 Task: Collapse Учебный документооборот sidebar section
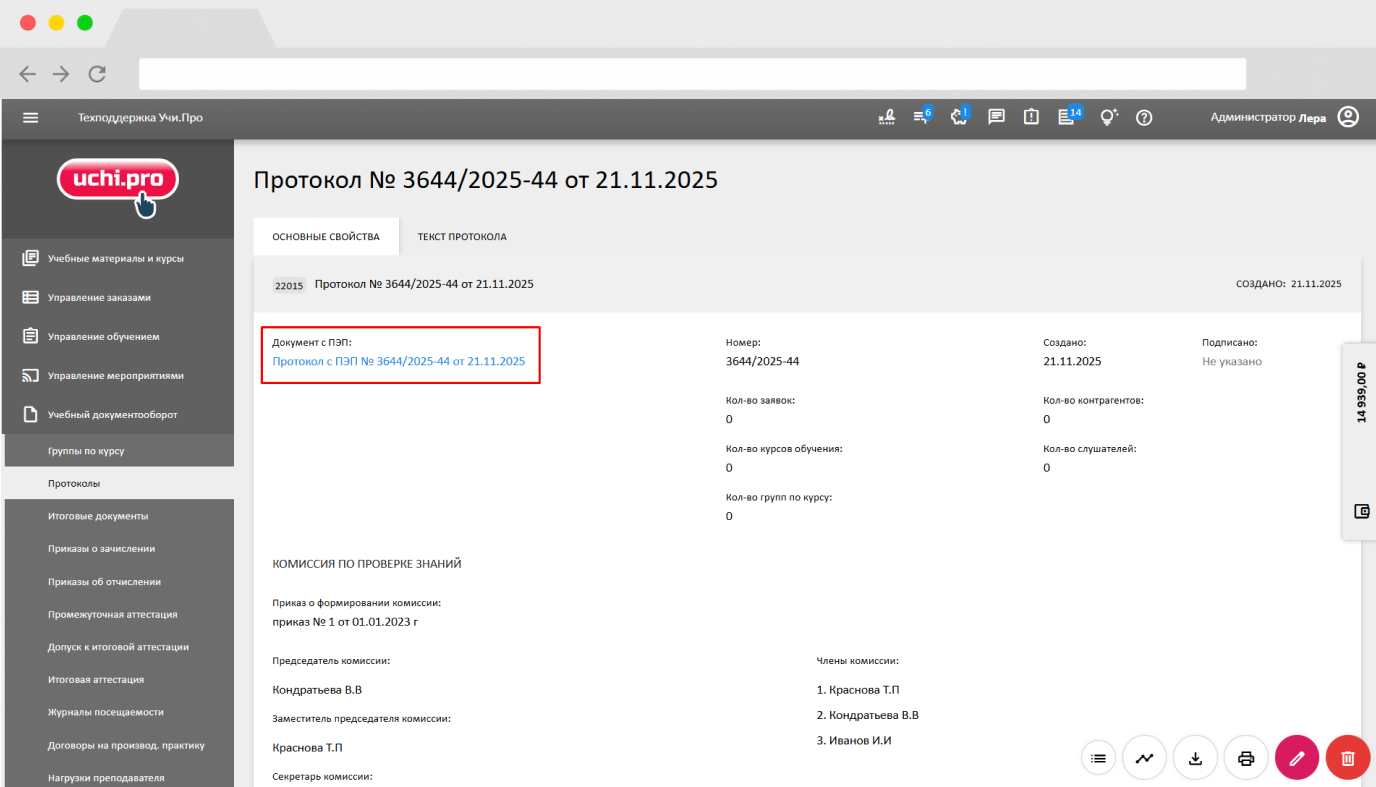tap(112, 415)
